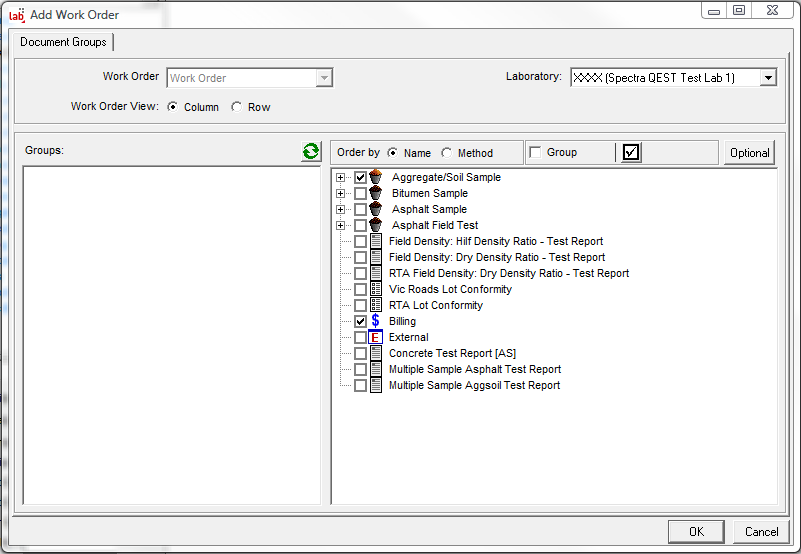The image size is (801, 554).
Task: Click the check-all checkmark icon button
Action: 631,152
